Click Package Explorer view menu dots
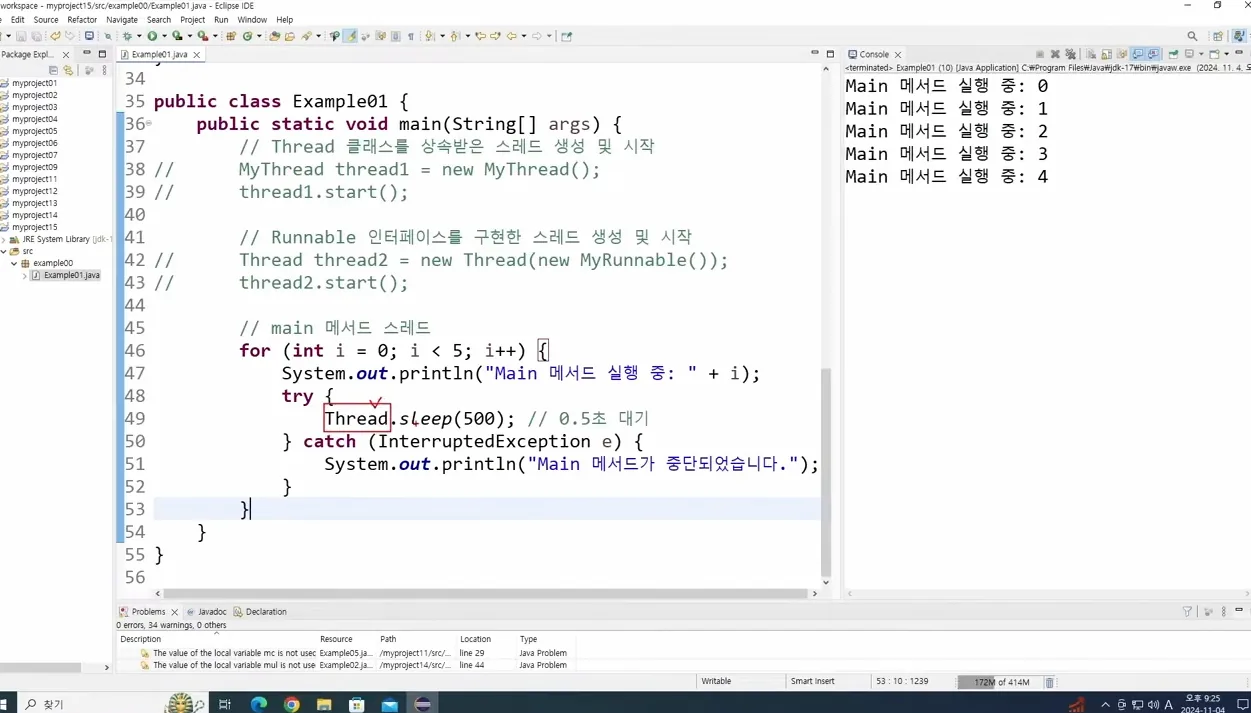This screenshot has width=1251, height=713. [x=104, y=70]
